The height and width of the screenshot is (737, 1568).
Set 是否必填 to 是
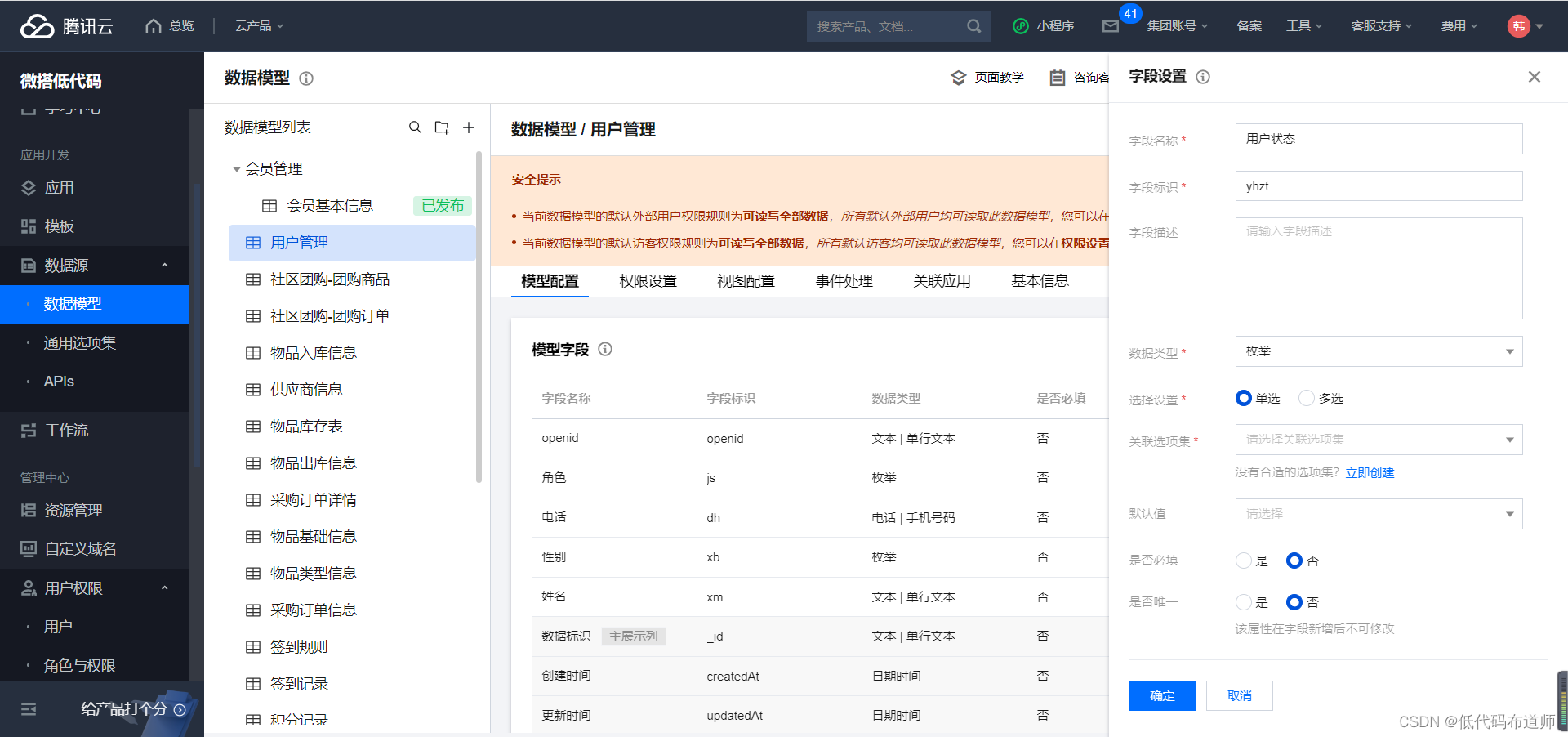1242,561
